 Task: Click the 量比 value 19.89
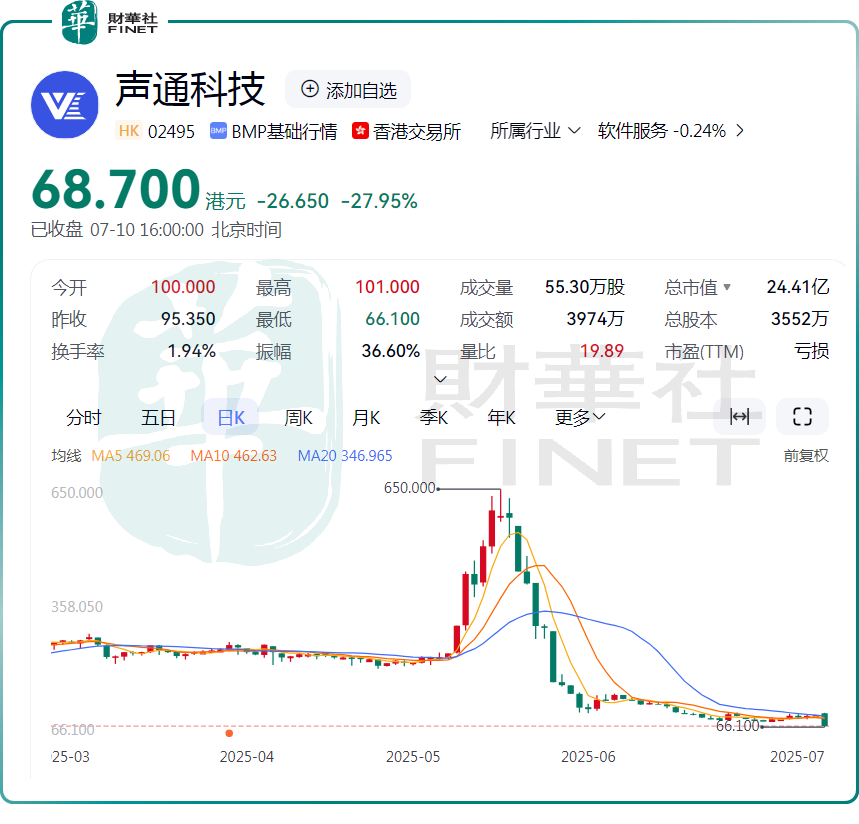coord(602,351)
